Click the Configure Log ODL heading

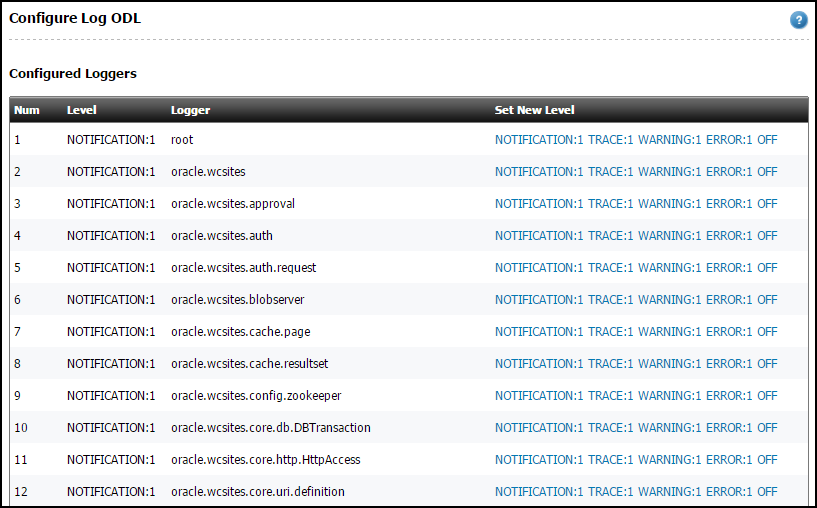point(75,18)
